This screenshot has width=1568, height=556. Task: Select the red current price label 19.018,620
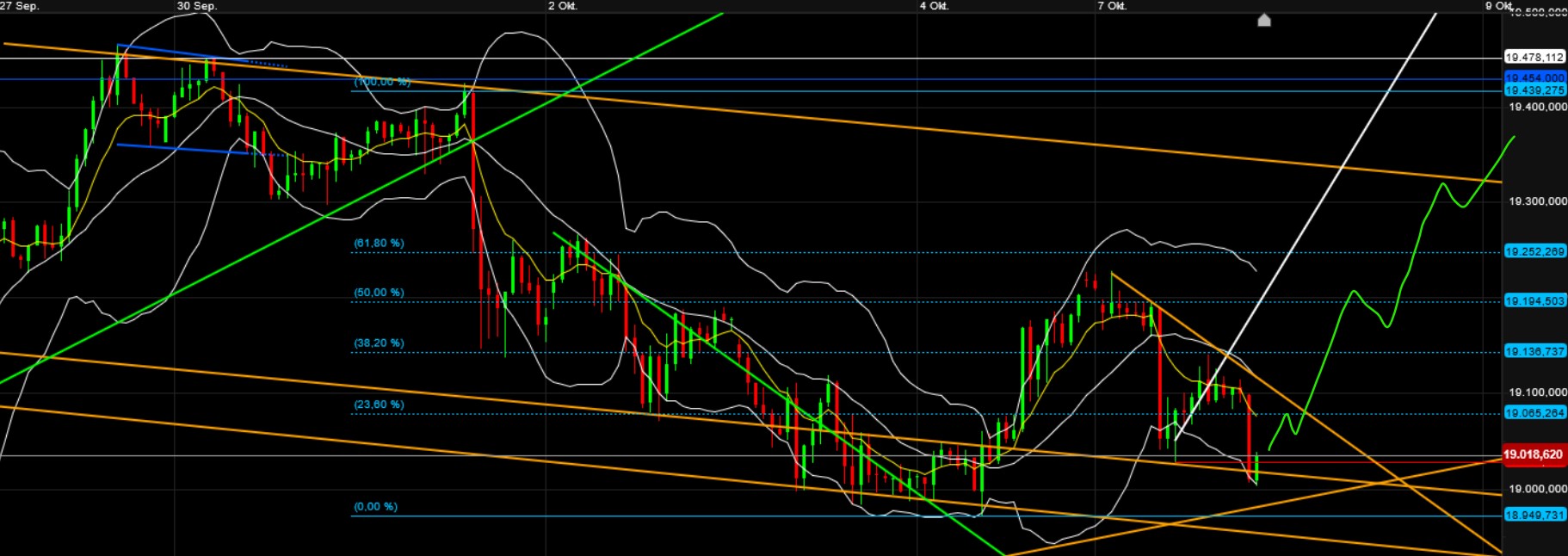click(1534, 454)
